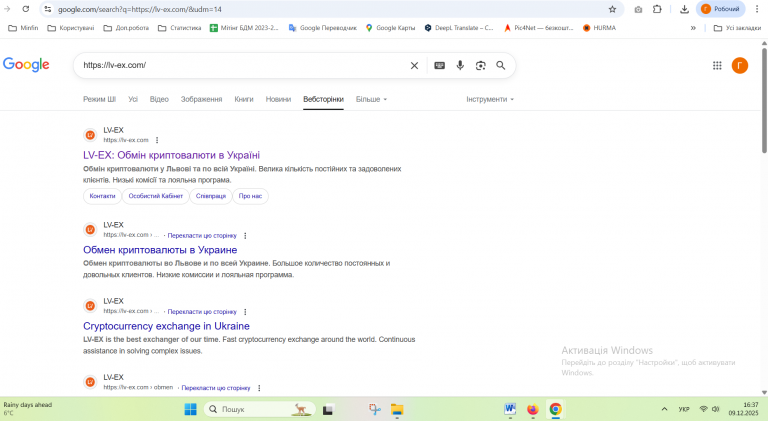Viewport: 768px width, 421px height.
Task: Click the magnifier search button
Action: tap(501, 65)
